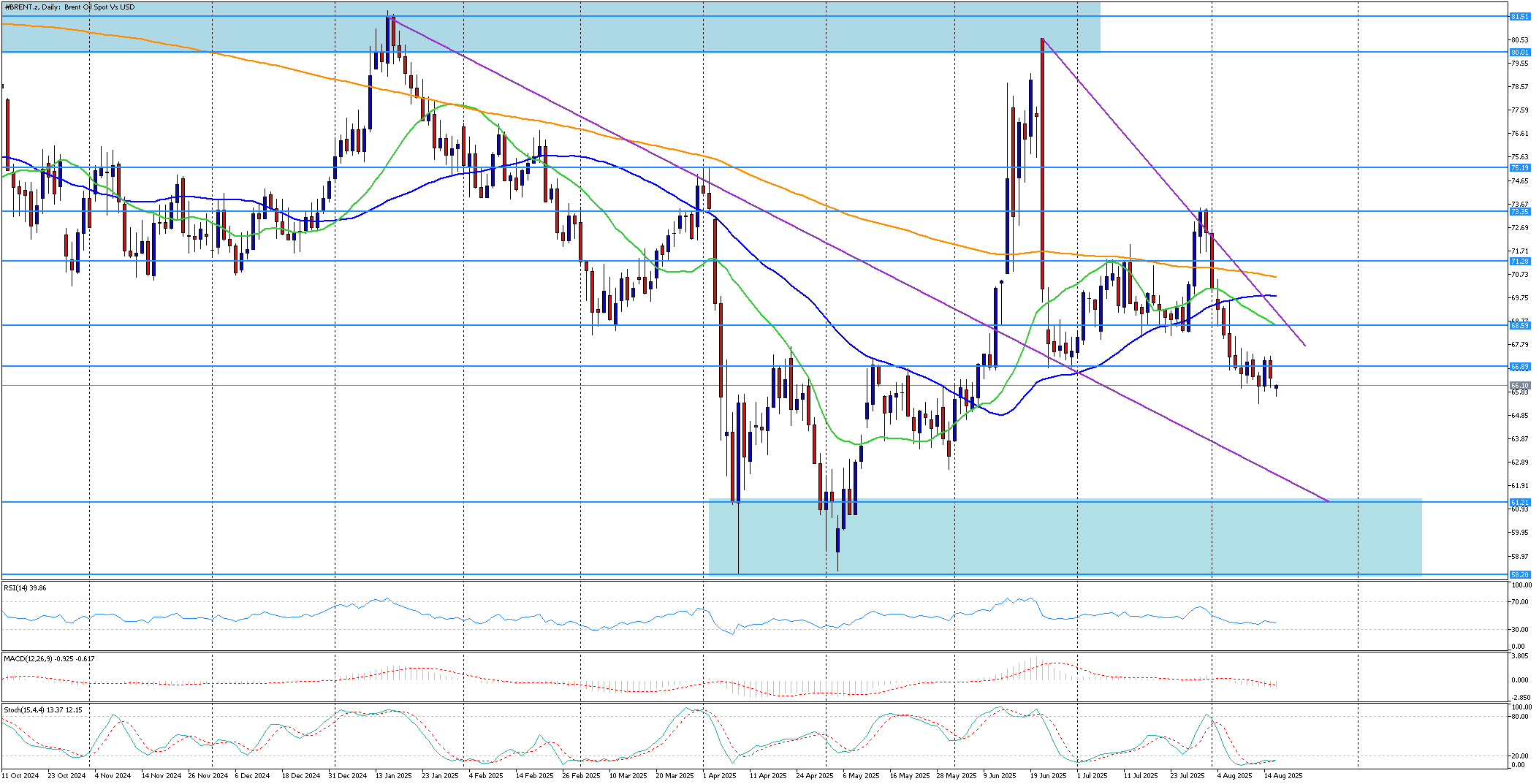Click the 73.35 horizontal line price tag
This screenshot has height=784, width=1539.
(x=1519, y=211)
